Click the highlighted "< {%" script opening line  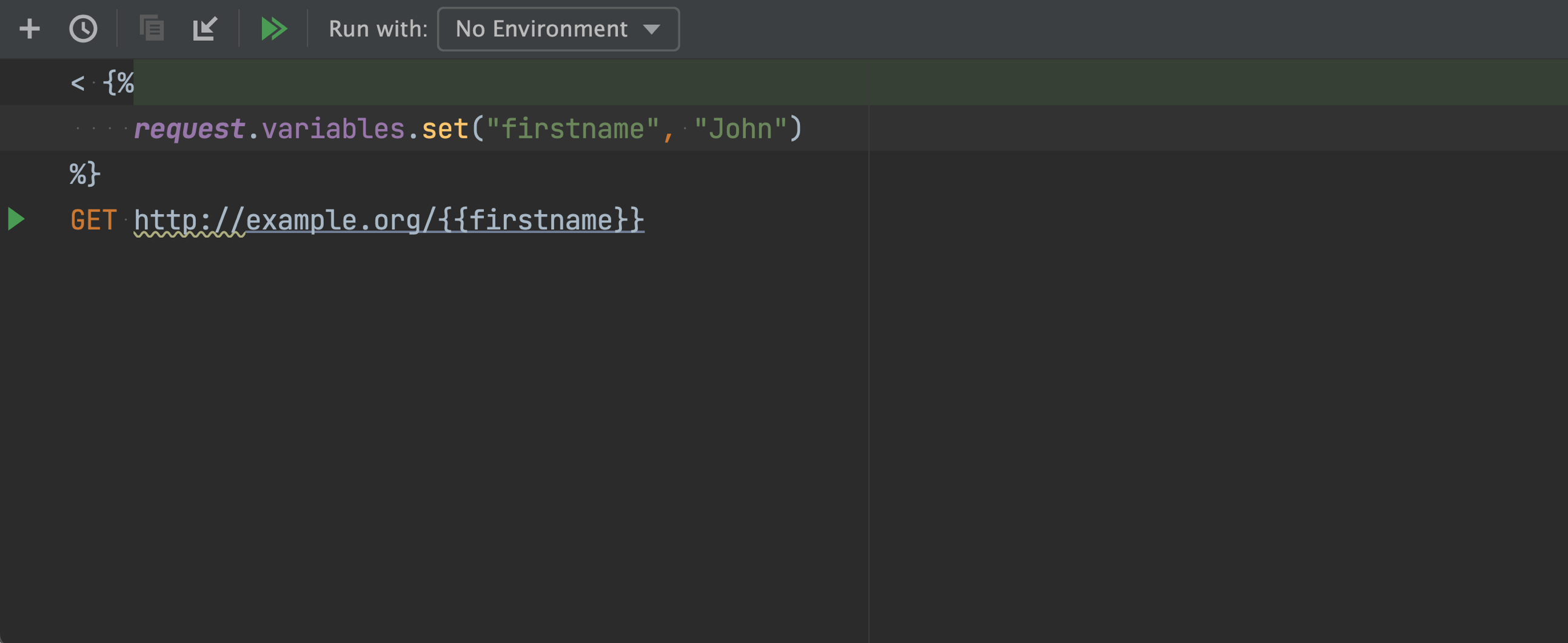(102, 82)
